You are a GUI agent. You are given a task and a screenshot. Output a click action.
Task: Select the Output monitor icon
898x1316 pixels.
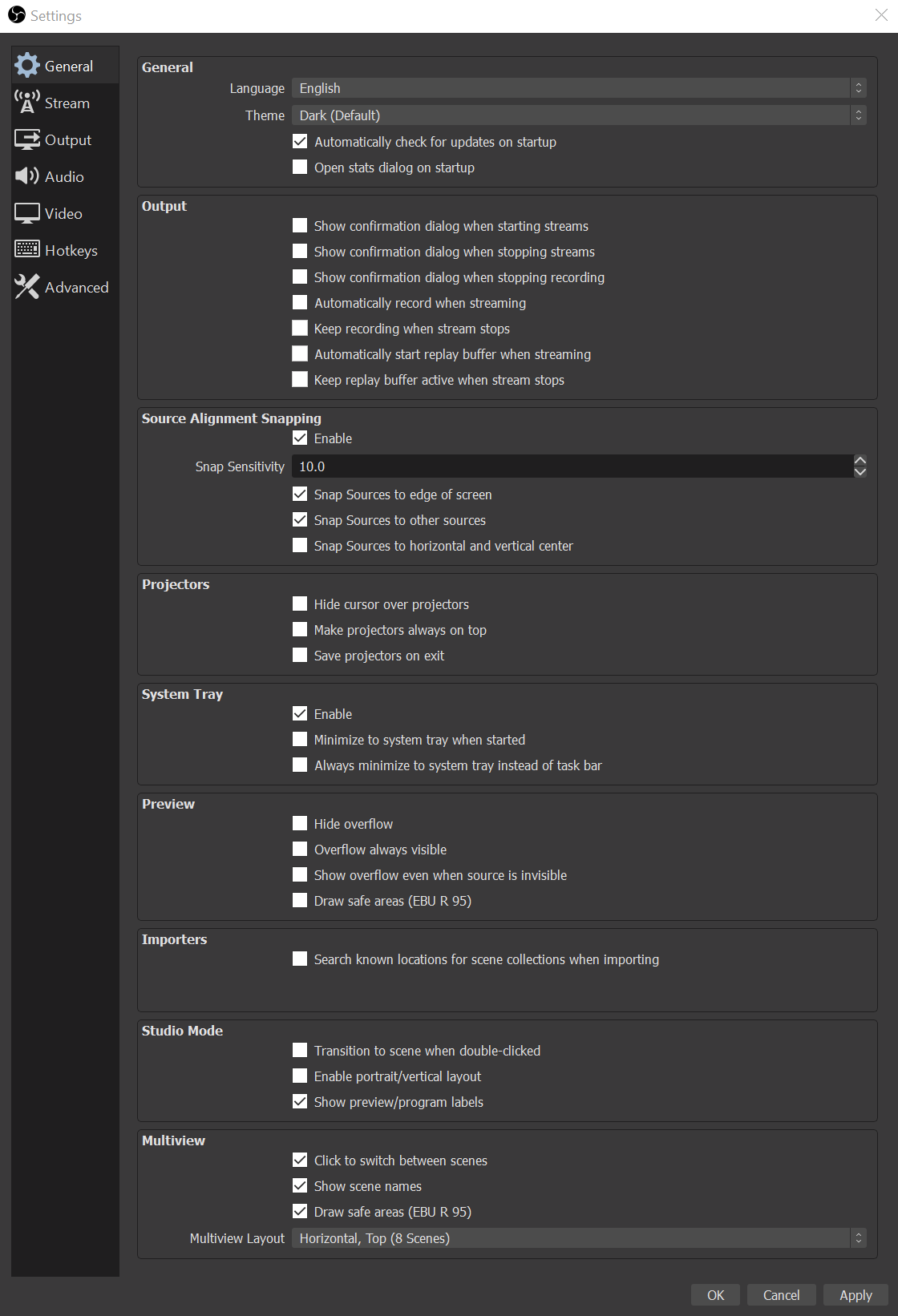pos(27,139)
